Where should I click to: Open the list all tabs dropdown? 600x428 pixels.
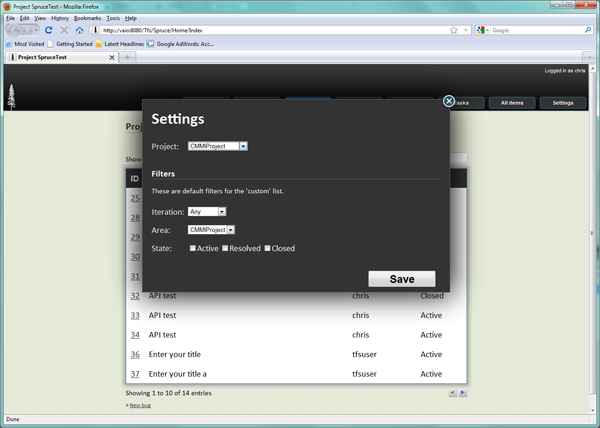(x=589, y=57)
